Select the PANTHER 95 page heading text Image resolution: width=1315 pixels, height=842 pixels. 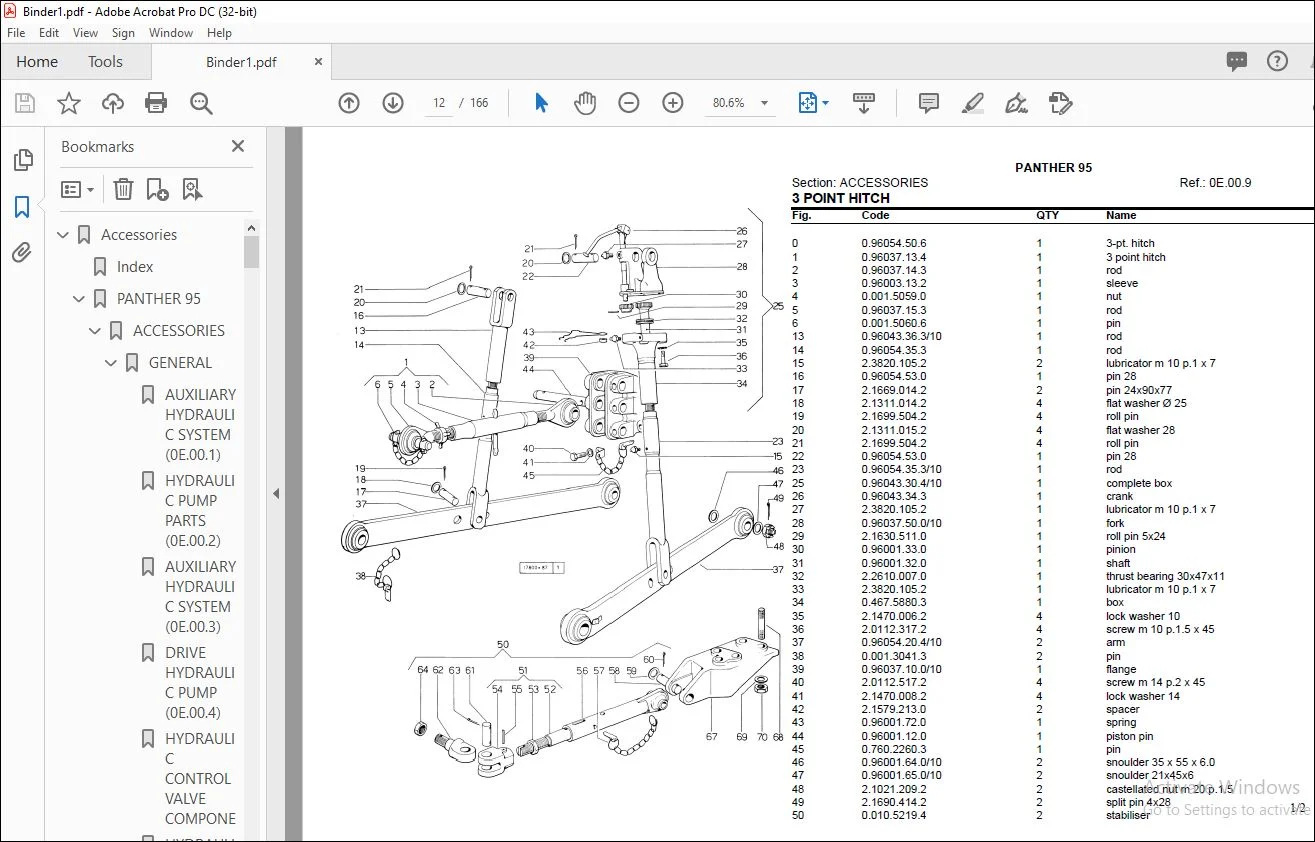pyautogui.click(x=1053, y=168)
